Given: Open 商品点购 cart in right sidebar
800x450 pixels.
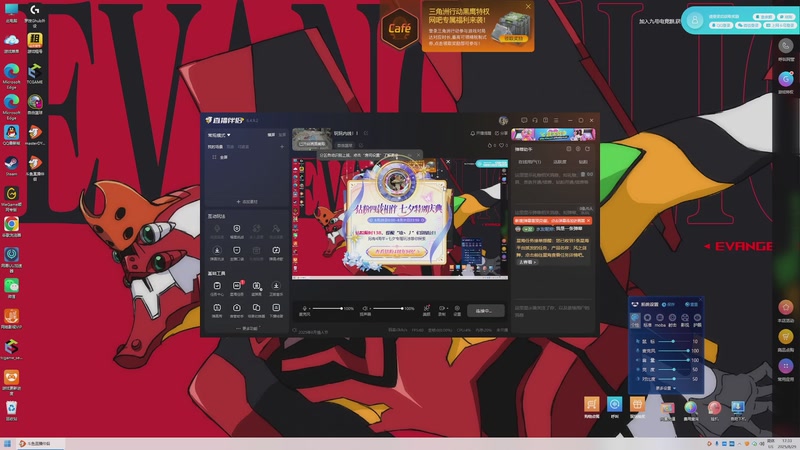Looking at the screenshot, I should 786,340.
